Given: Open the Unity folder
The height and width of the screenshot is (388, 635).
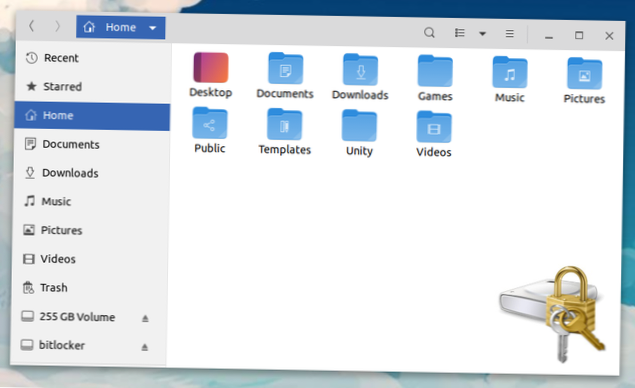Looking at the screenshot, I should (x=359, y=126).
